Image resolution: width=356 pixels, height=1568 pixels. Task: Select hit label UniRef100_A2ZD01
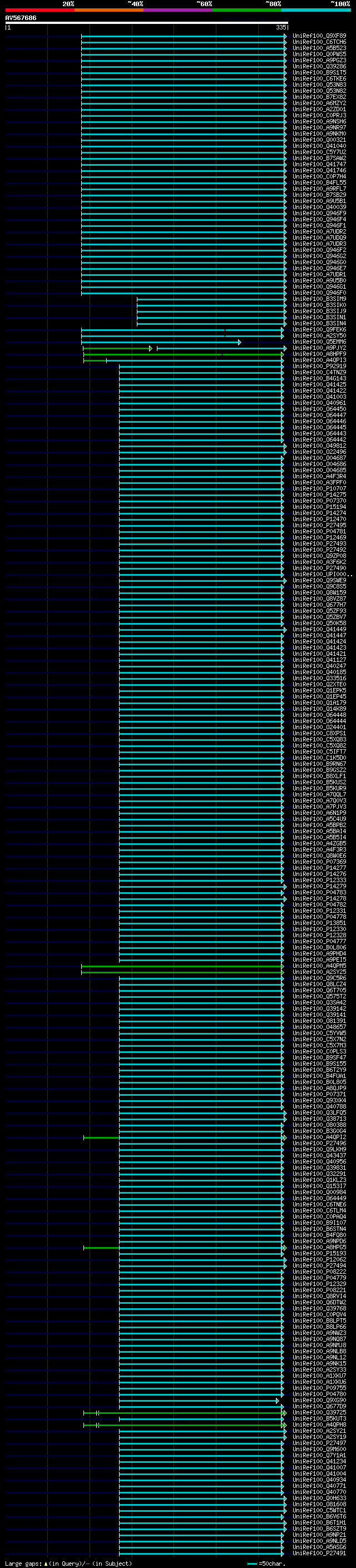319,110
